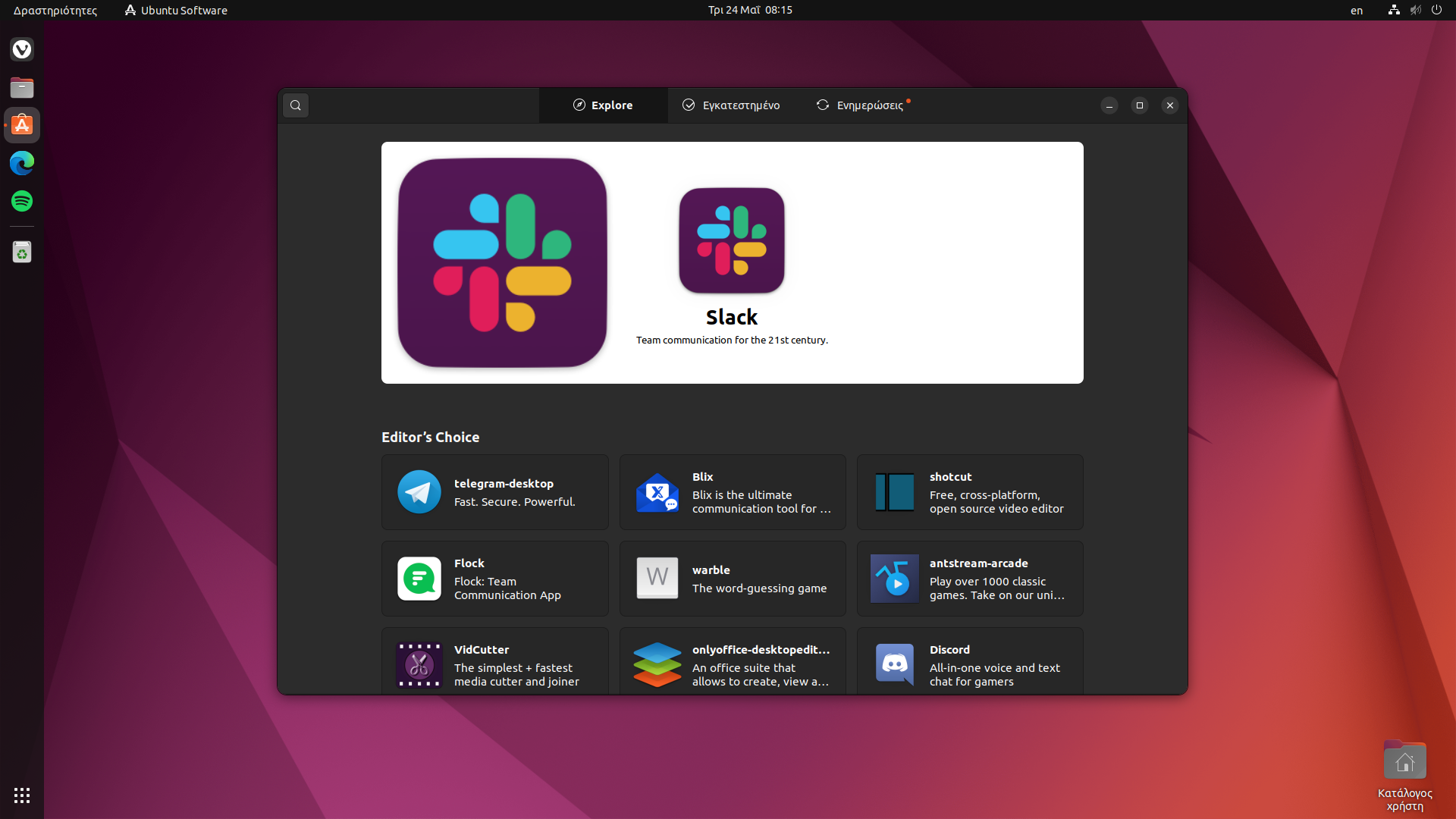The height and width of the screenshot is (819, 1456).
Task: Open the Show Applications grid
Action: (21, 795)
